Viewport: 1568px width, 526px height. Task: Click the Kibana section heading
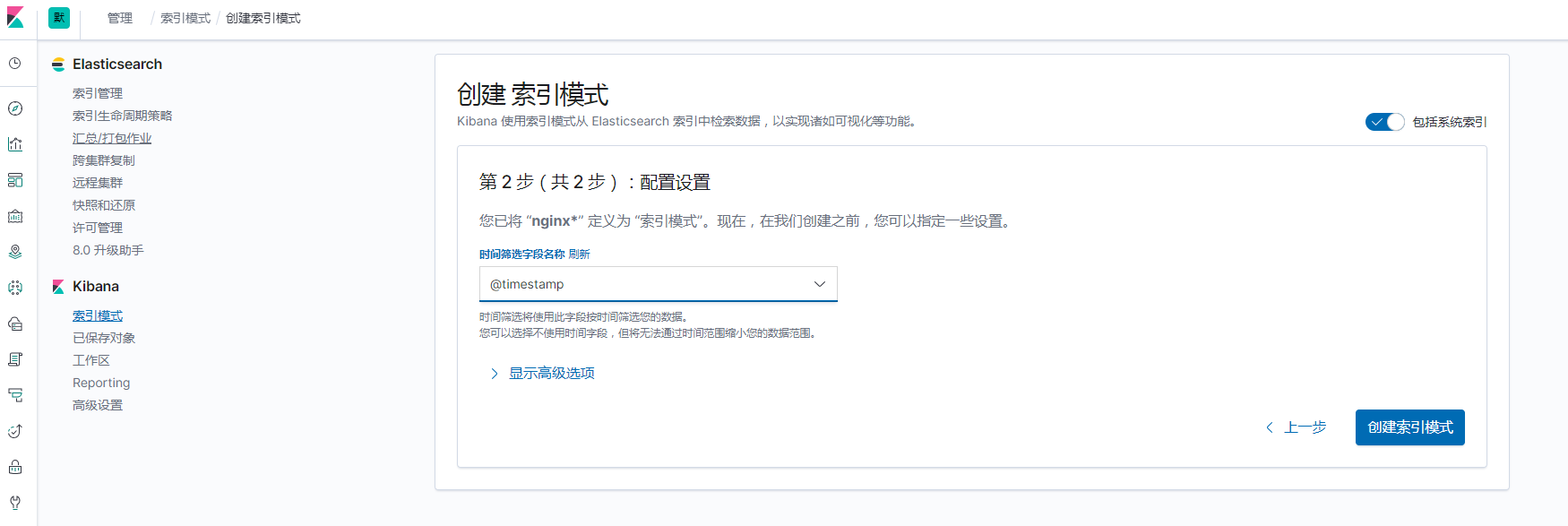click(96, 287)
